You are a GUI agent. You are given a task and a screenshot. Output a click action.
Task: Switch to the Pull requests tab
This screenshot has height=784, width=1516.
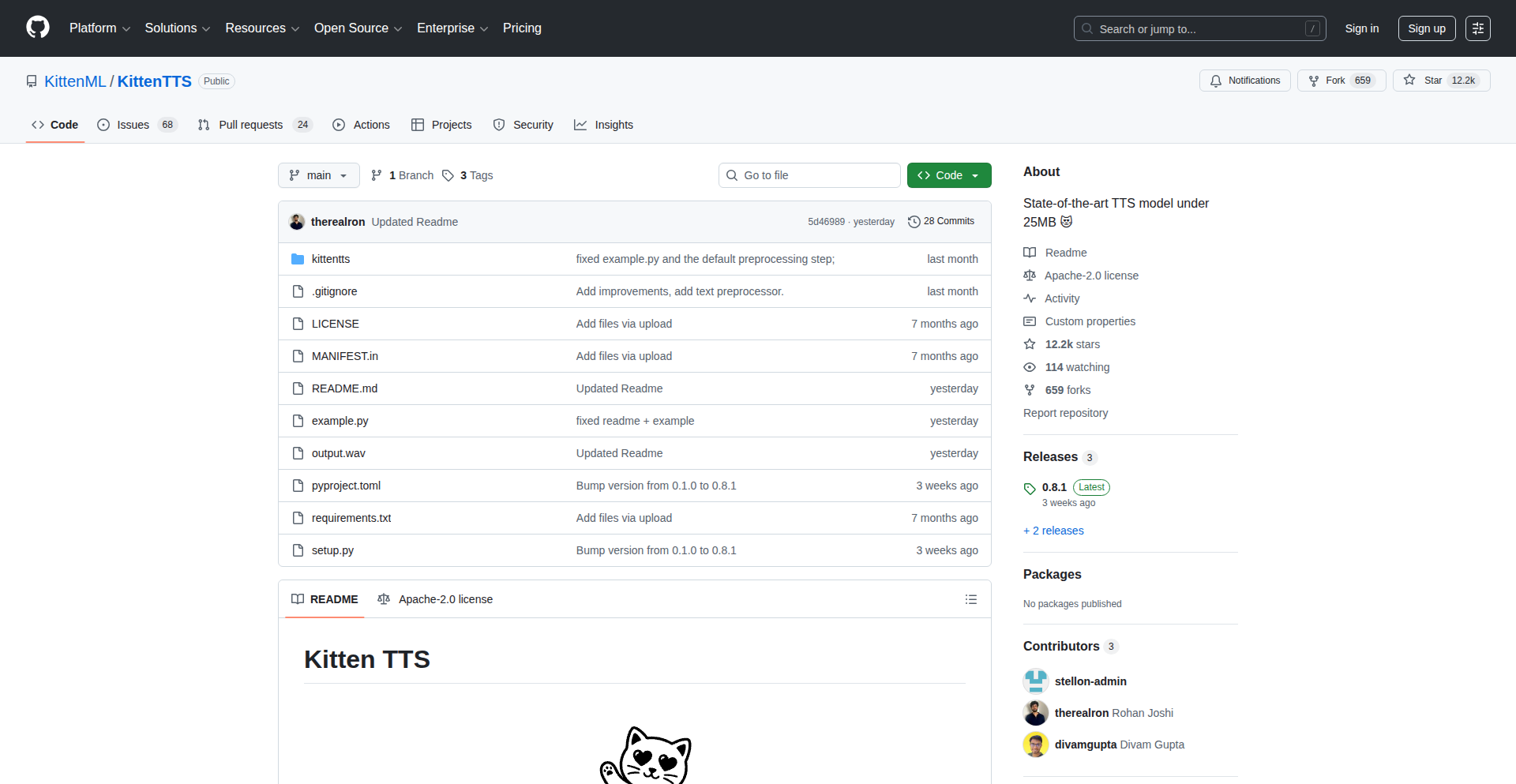click(255, 125)
